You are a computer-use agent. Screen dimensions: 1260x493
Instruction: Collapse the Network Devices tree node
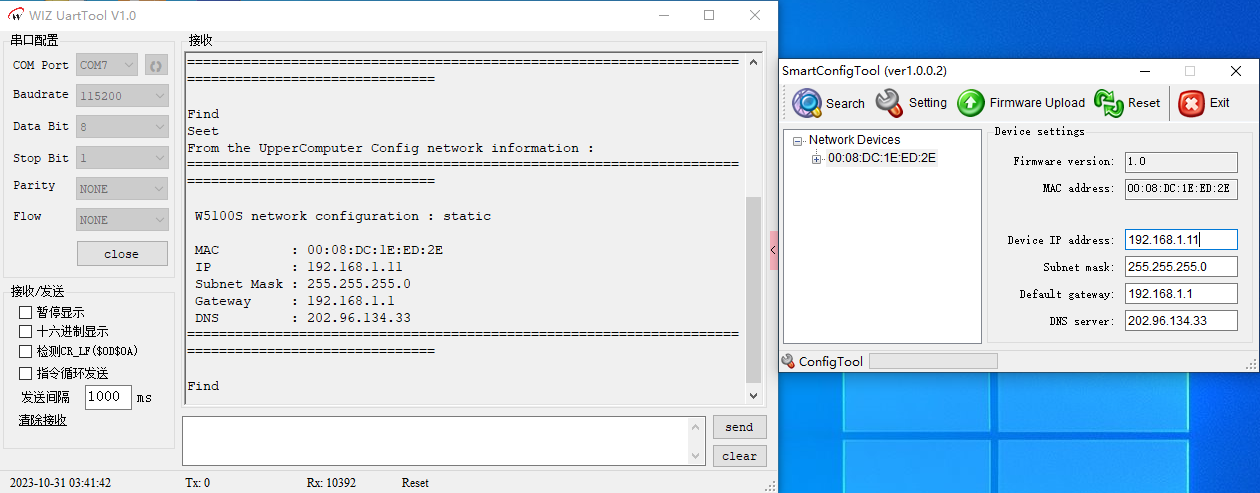pyautogui.click(x=798, y=141)
